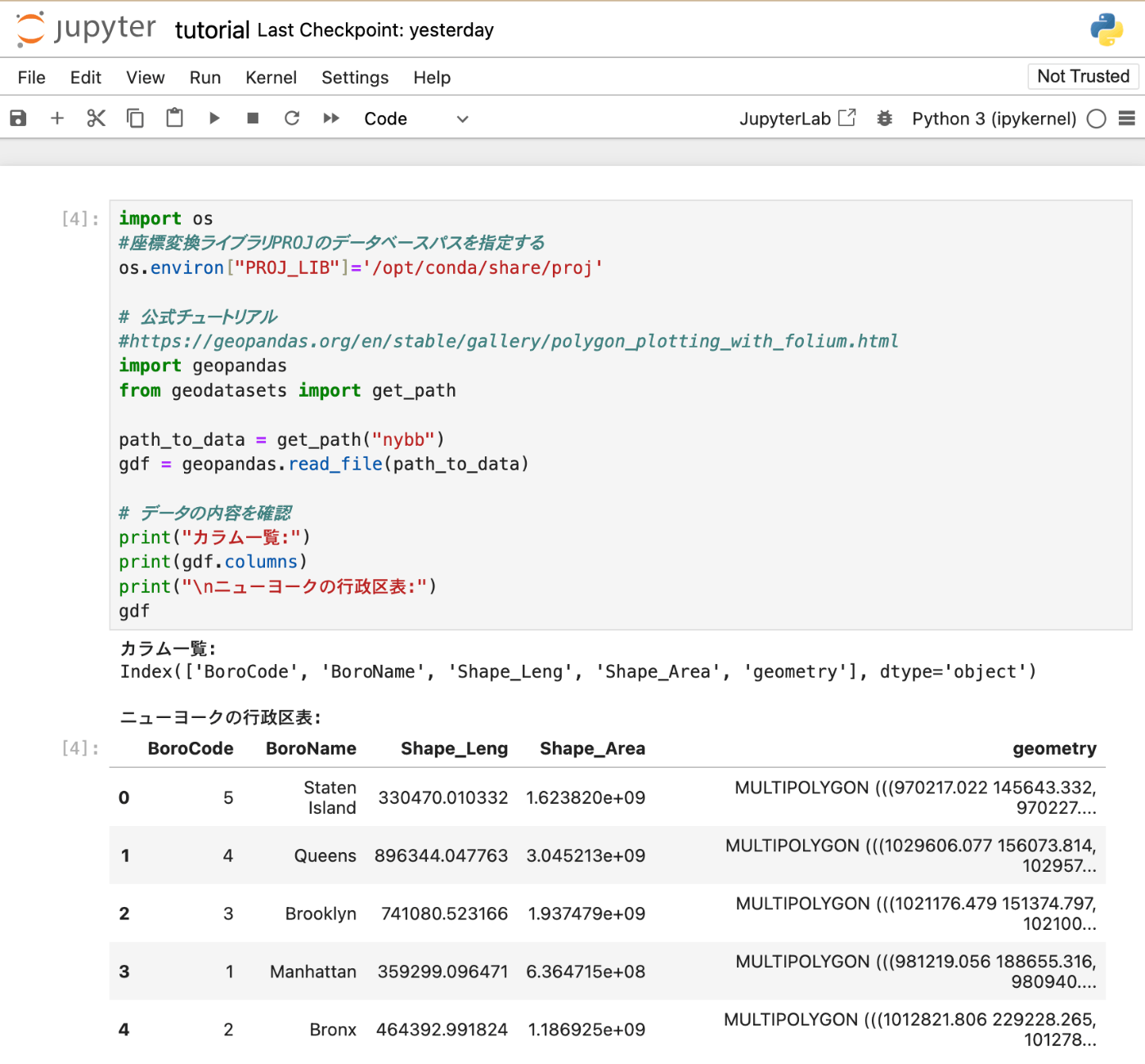Click the Save notebook icon
1145x1064 pixels.
[18, 119]
